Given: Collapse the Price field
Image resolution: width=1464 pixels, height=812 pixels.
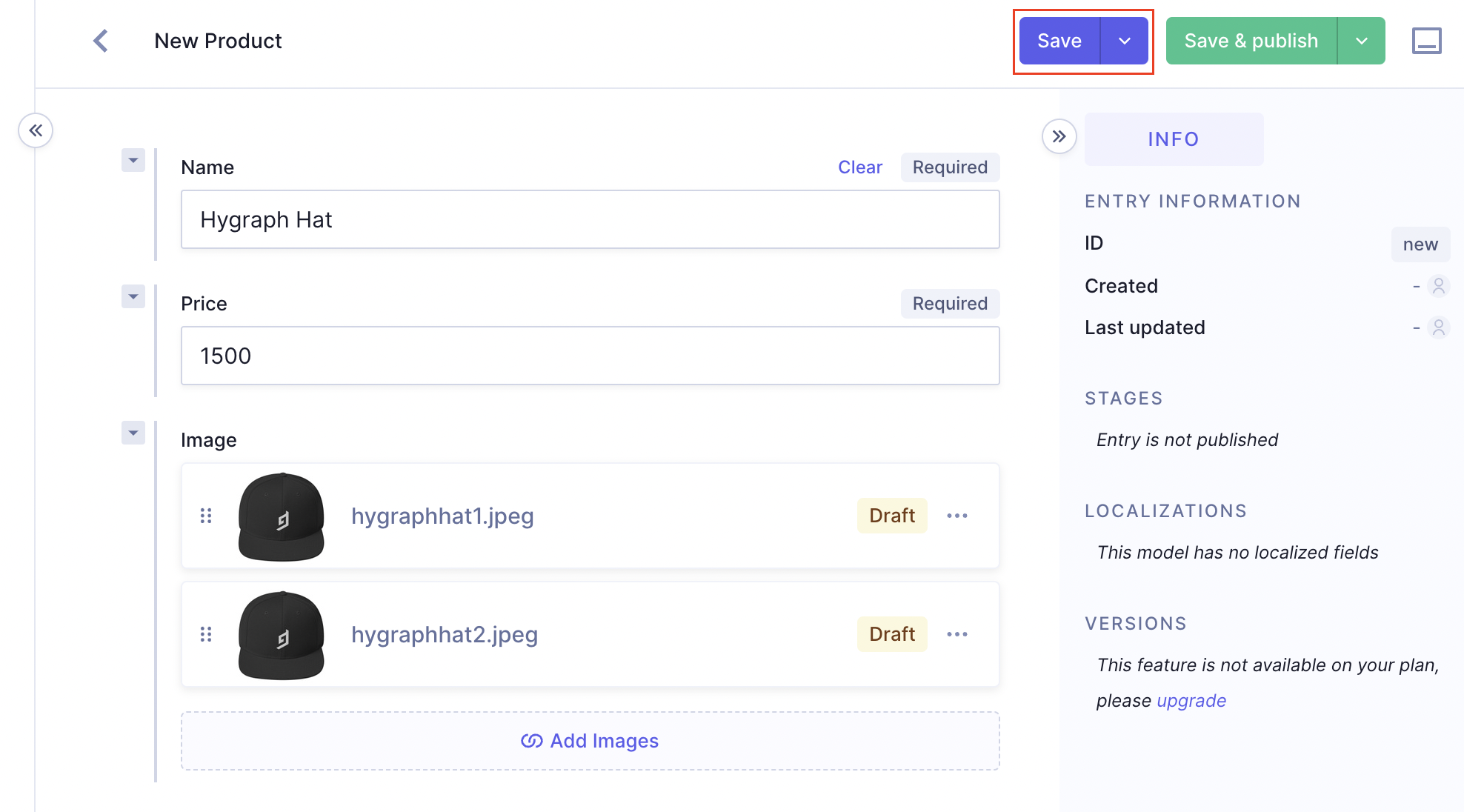Looking at the screenshot, I should (133, 296).
